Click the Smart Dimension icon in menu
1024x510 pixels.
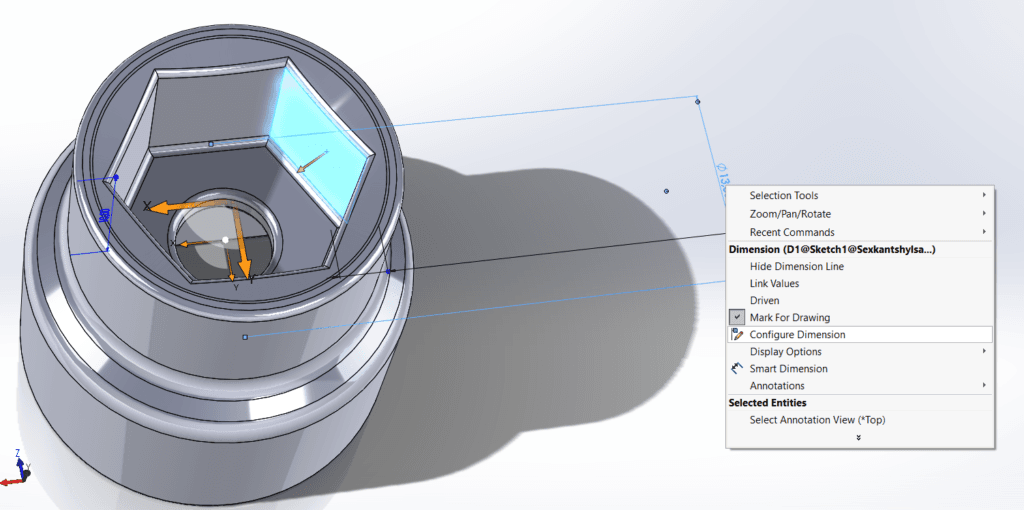pyautogui.click(x=737, y=368)
